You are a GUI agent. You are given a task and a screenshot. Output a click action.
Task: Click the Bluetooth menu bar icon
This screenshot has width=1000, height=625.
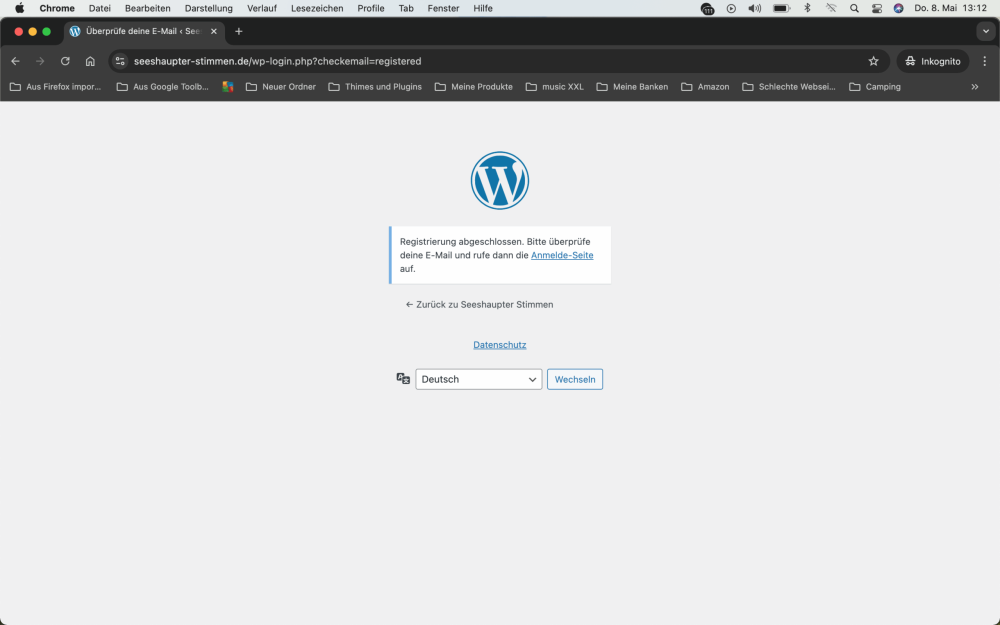pyautogui.click(x=807, y=8)
